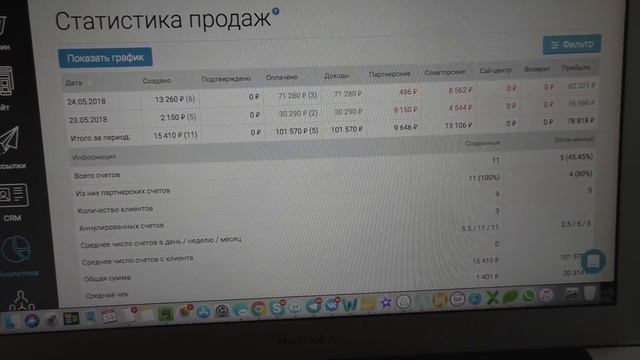Open WhatsApp in the dock
The image size is (640, 360).
coord(528,296)
